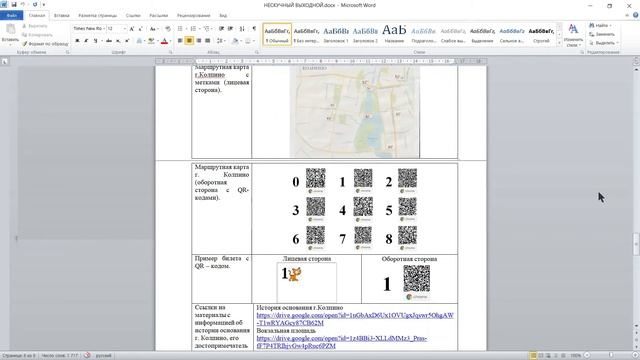The width and height of the screenshot is (640, 360).
Task: Toggle underline formatting
Action: [96, 41]
